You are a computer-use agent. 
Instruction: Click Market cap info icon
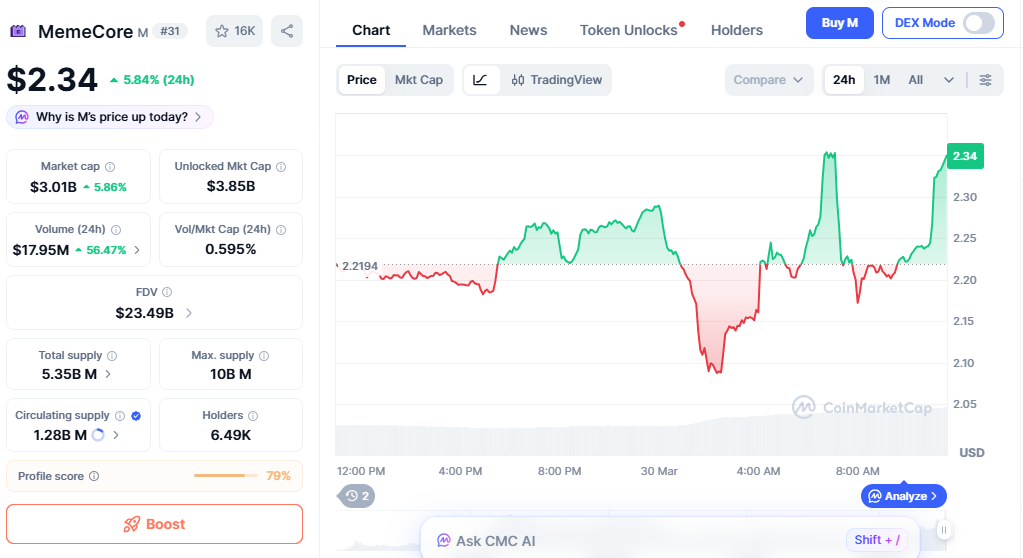click(x=110, y=167)
